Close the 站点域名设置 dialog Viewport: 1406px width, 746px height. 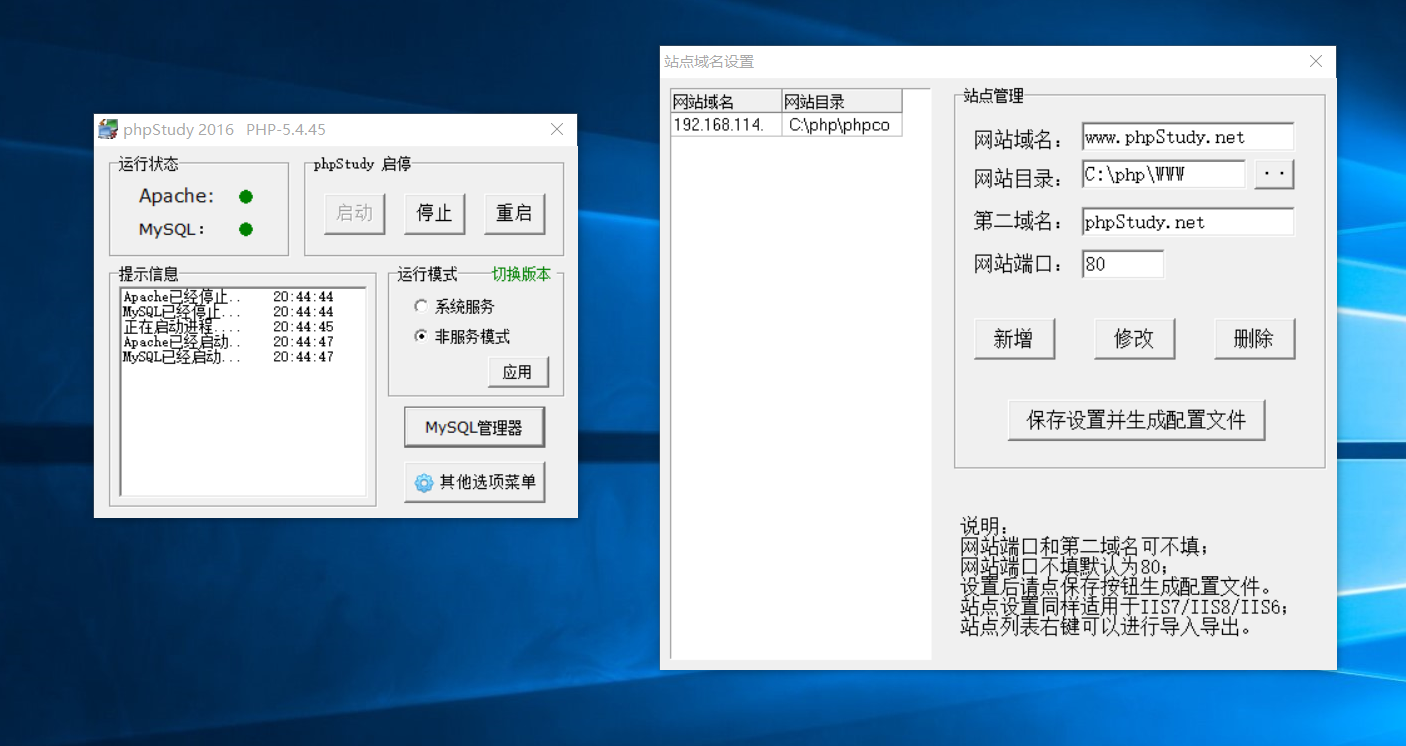[x=1316, y=61]
